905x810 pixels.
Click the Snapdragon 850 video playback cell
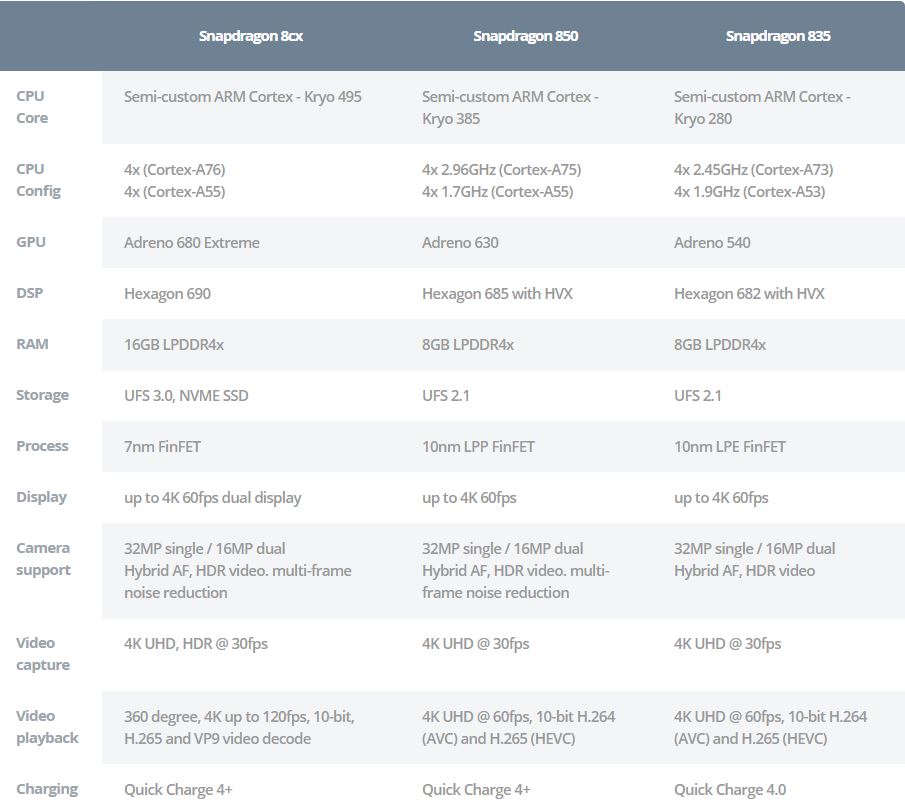pos(518,727)
